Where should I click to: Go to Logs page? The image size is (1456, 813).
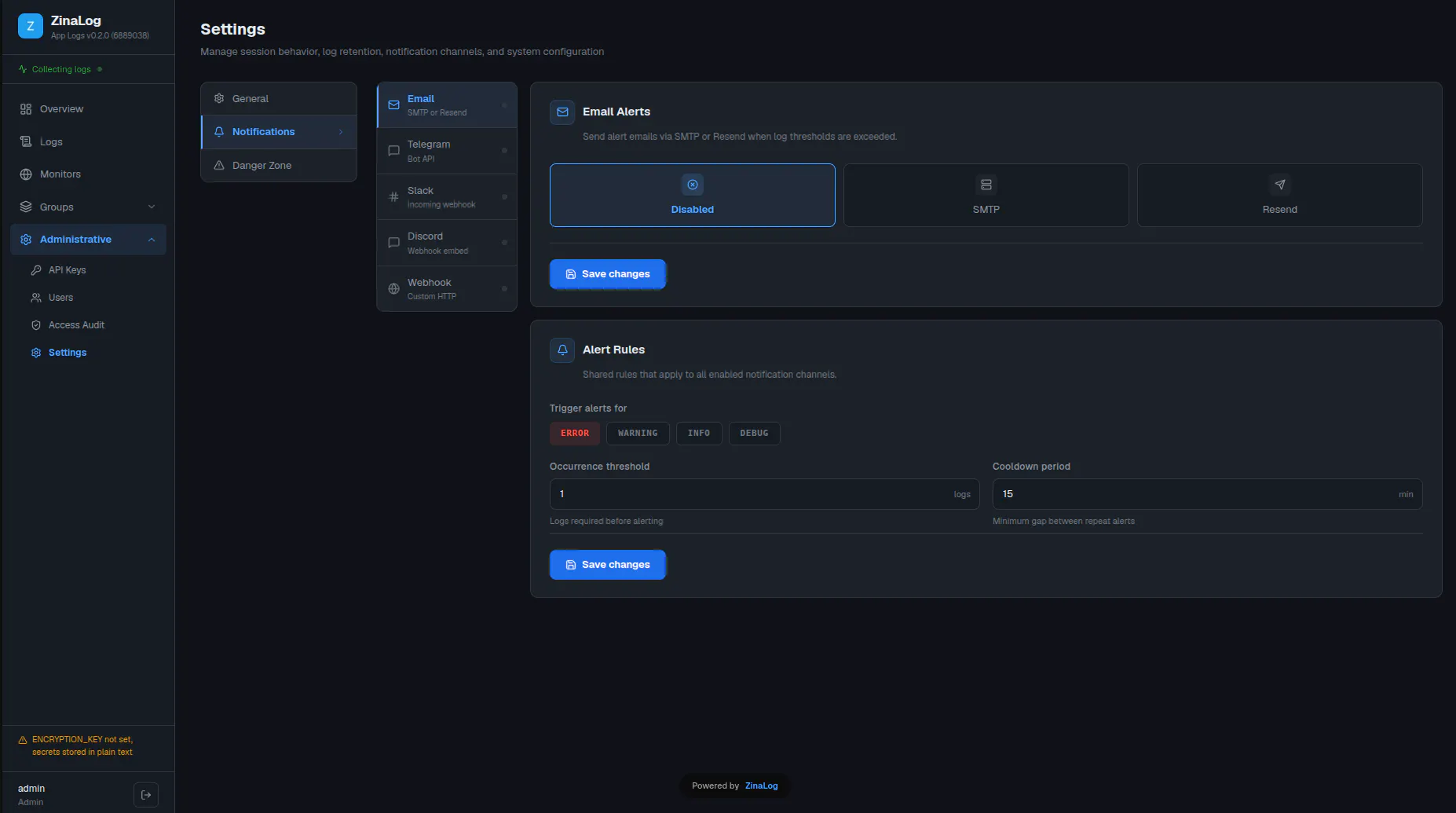pos(88,141)
